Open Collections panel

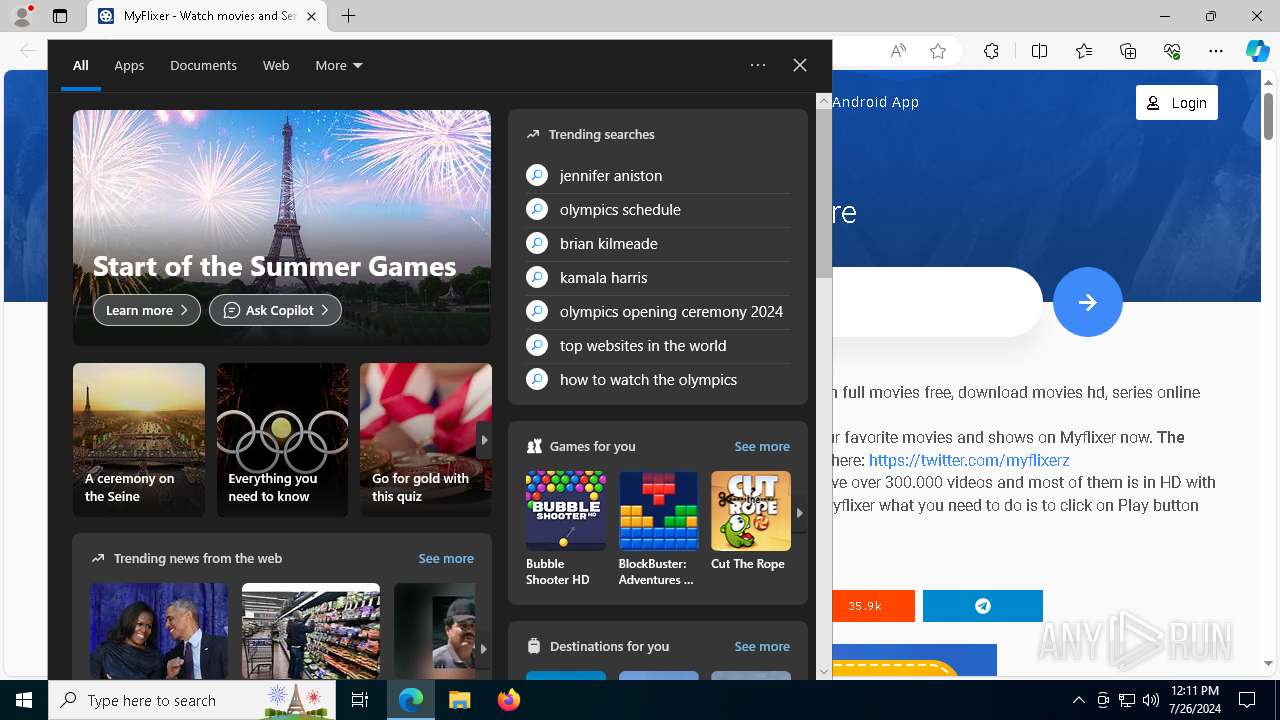pos(1128,51)
